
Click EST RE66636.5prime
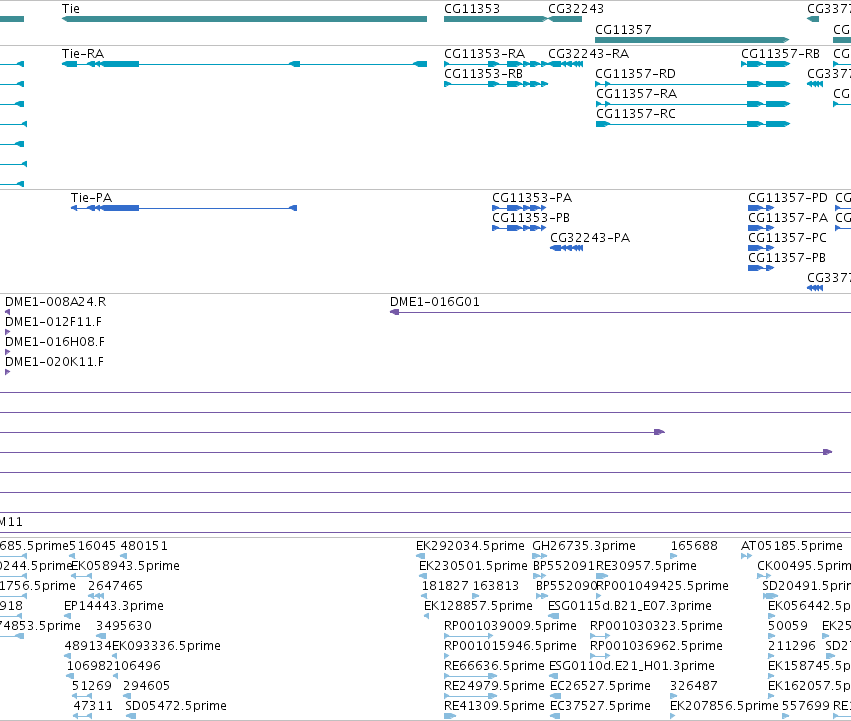[494, 666]
